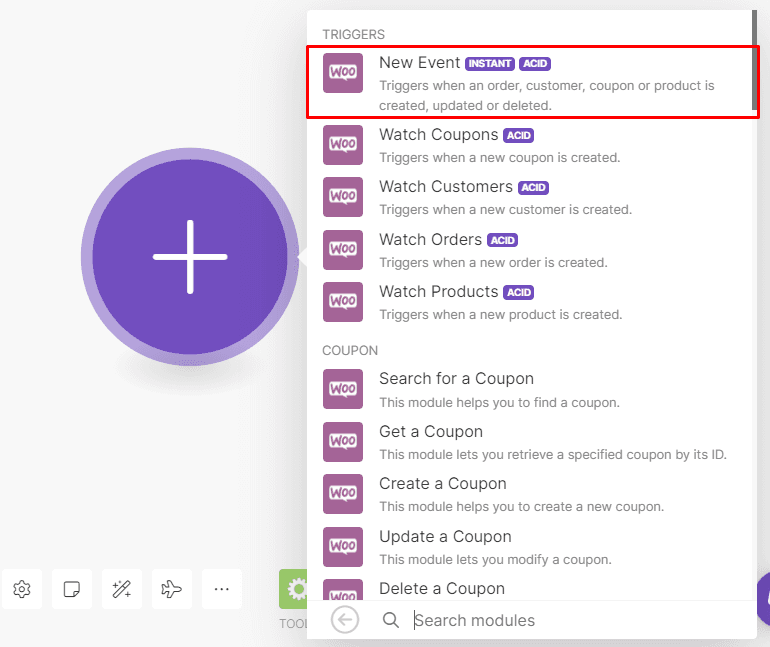Click the ACID badge on Watch Customers
This screenshot has height=647, width=770.
click(533, 188)
